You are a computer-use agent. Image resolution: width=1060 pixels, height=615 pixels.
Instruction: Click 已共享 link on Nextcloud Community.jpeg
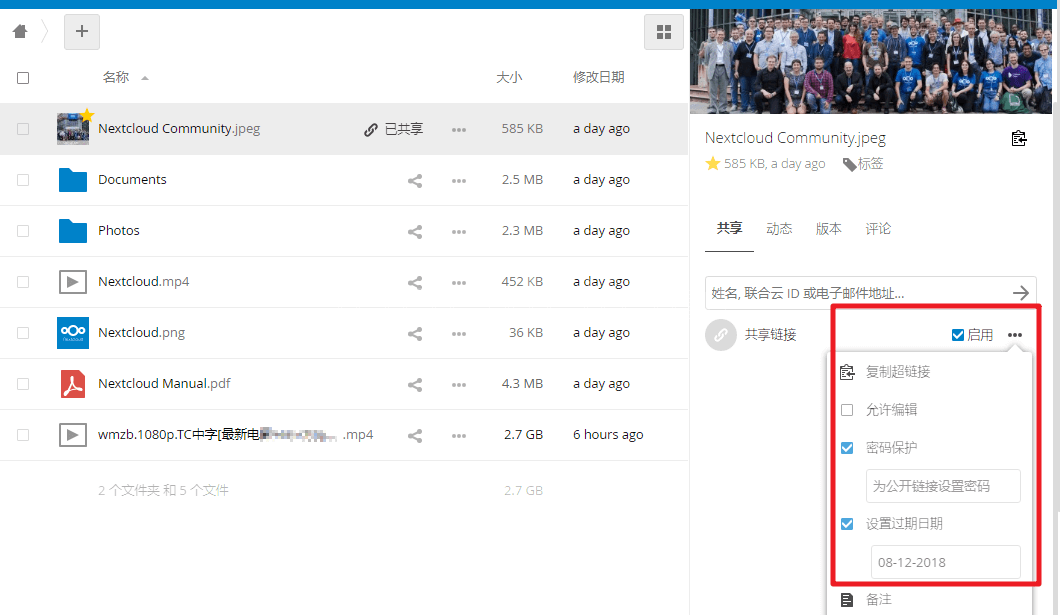393,129
